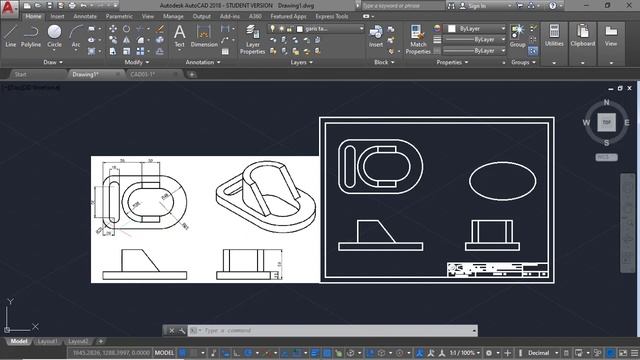Toggle drawing grid display in status bar
The image size is (640, 360).
(182, 353)
